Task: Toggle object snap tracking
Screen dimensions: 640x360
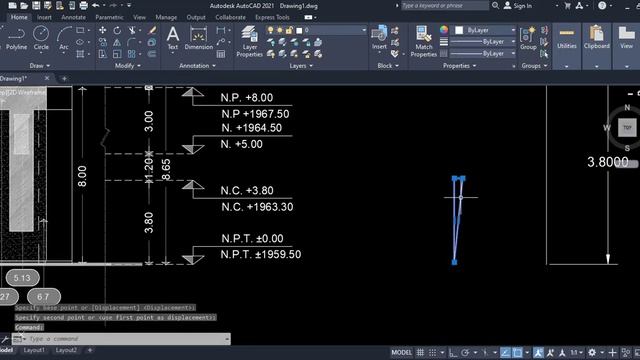Action: (x=505, y=352)
